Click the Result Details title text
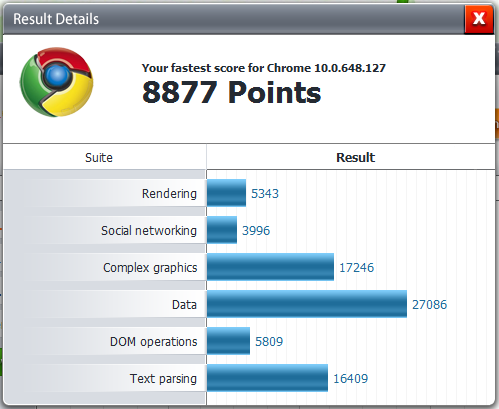 click(56, 19)
